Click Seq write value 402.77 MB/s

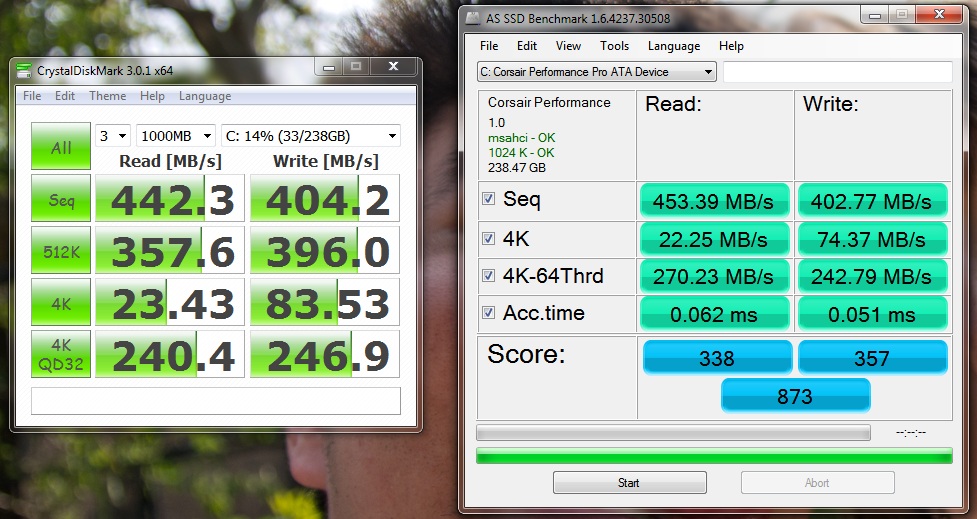pyautogui.click(x=872, y=201)
